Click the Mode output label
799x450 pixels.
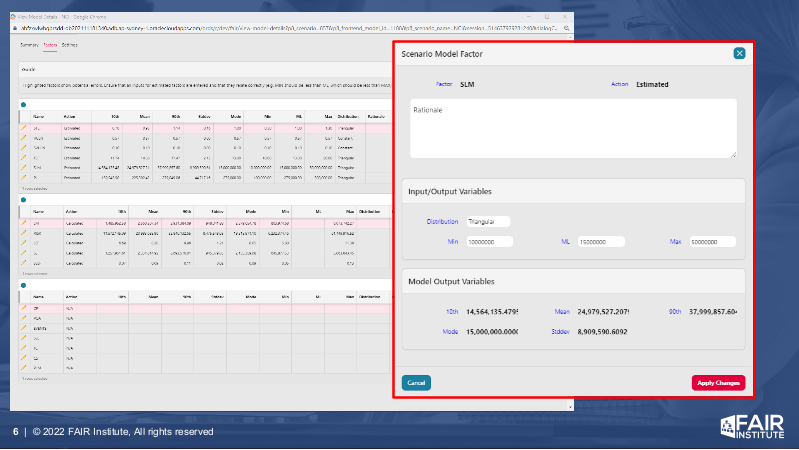tap(450, 332)
